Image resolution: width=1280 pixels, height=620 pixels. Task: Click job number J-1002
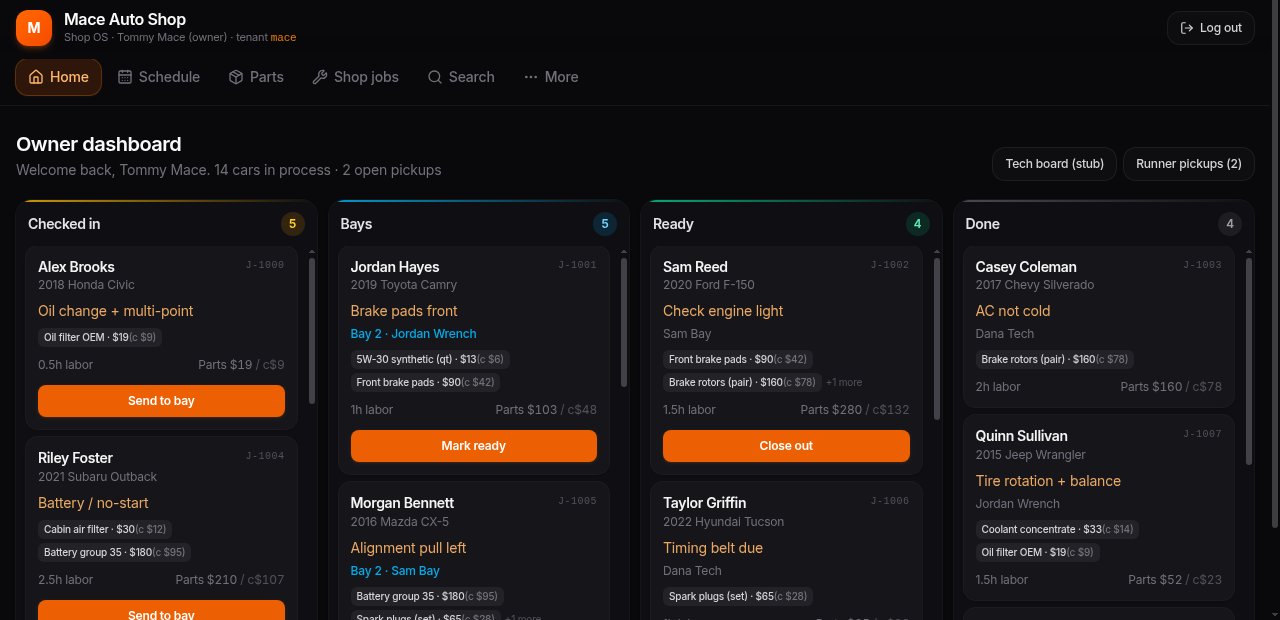(890, 265)
